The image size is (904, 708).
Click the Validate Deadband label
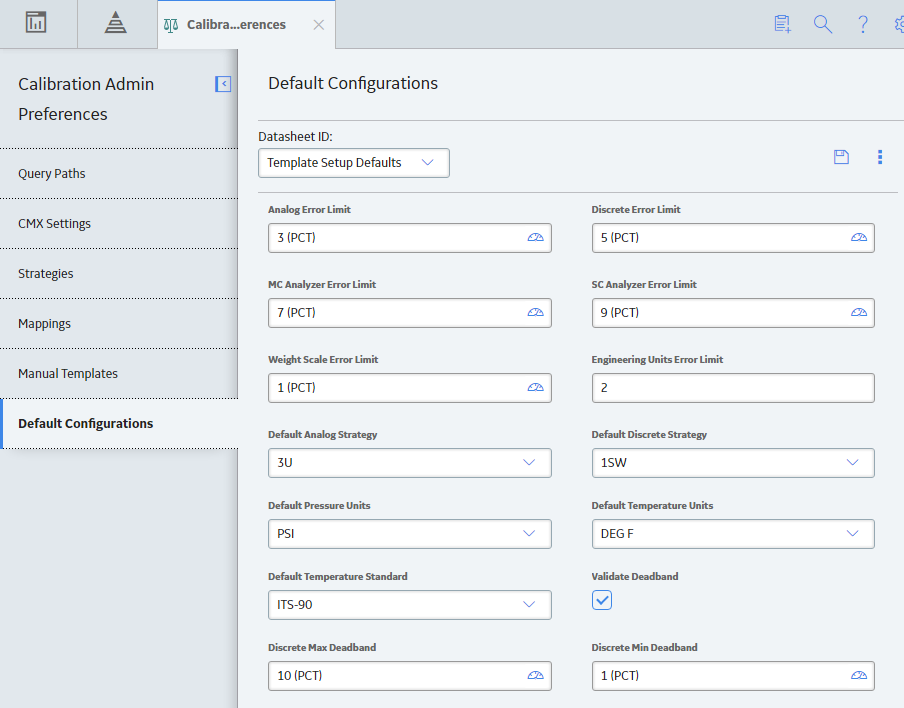635,576
